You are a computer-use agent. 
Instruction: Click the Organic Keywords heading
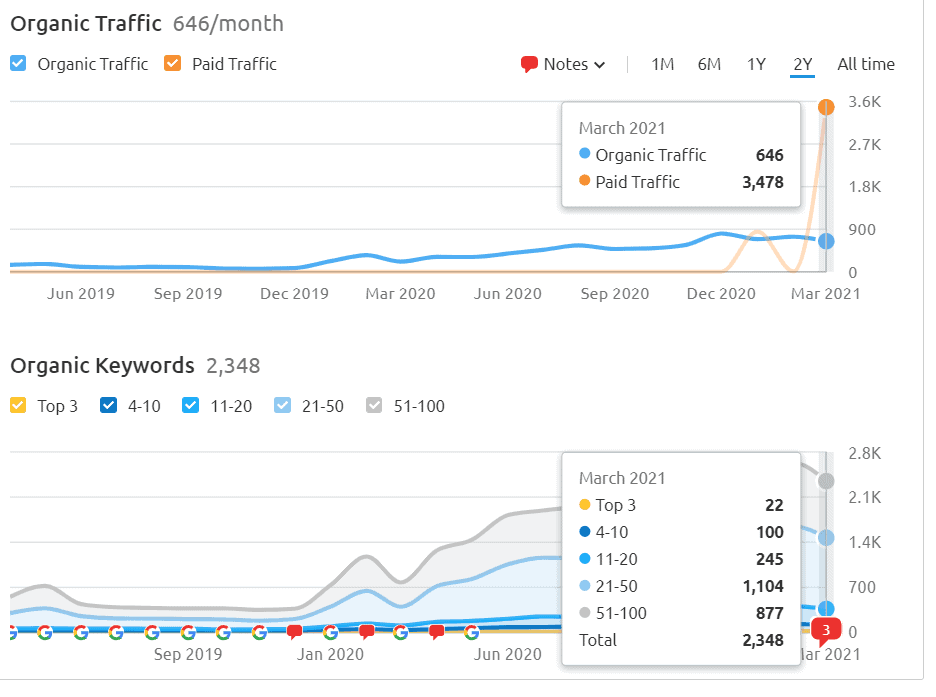tap(103, 365)
